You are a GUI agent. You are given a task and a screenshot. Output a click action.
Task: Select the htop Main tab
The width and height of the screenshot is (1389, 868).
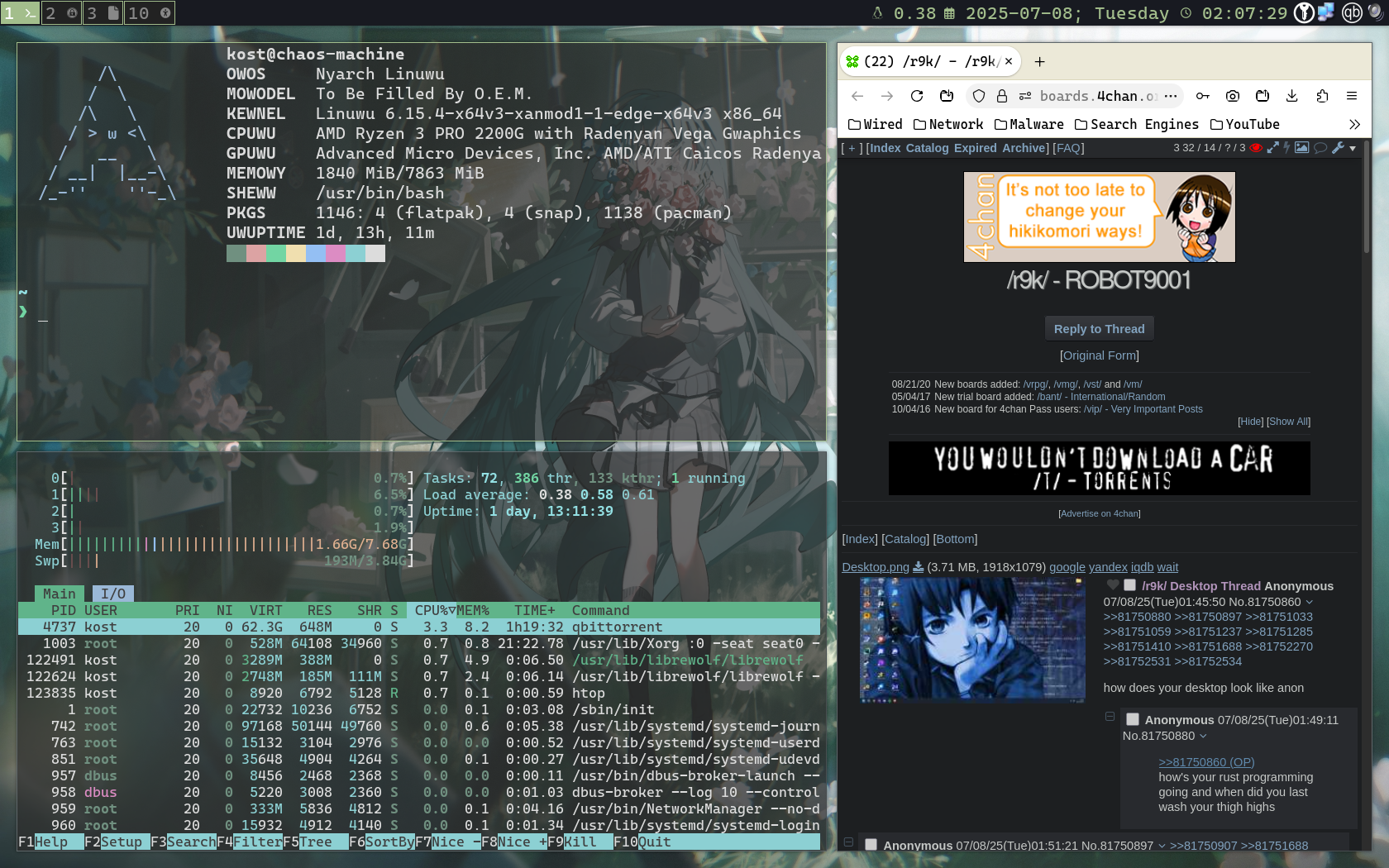coord(59,594)
